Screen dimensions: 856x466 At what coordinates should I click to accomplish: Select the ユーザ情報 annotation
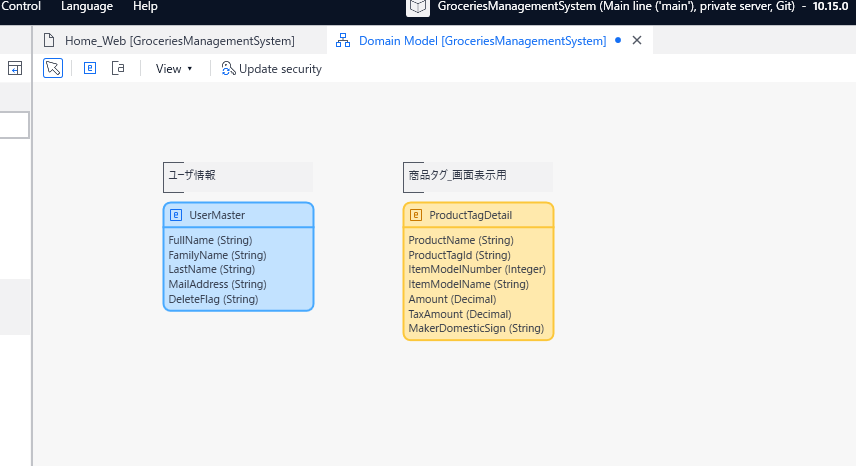(x=238, y=177)
